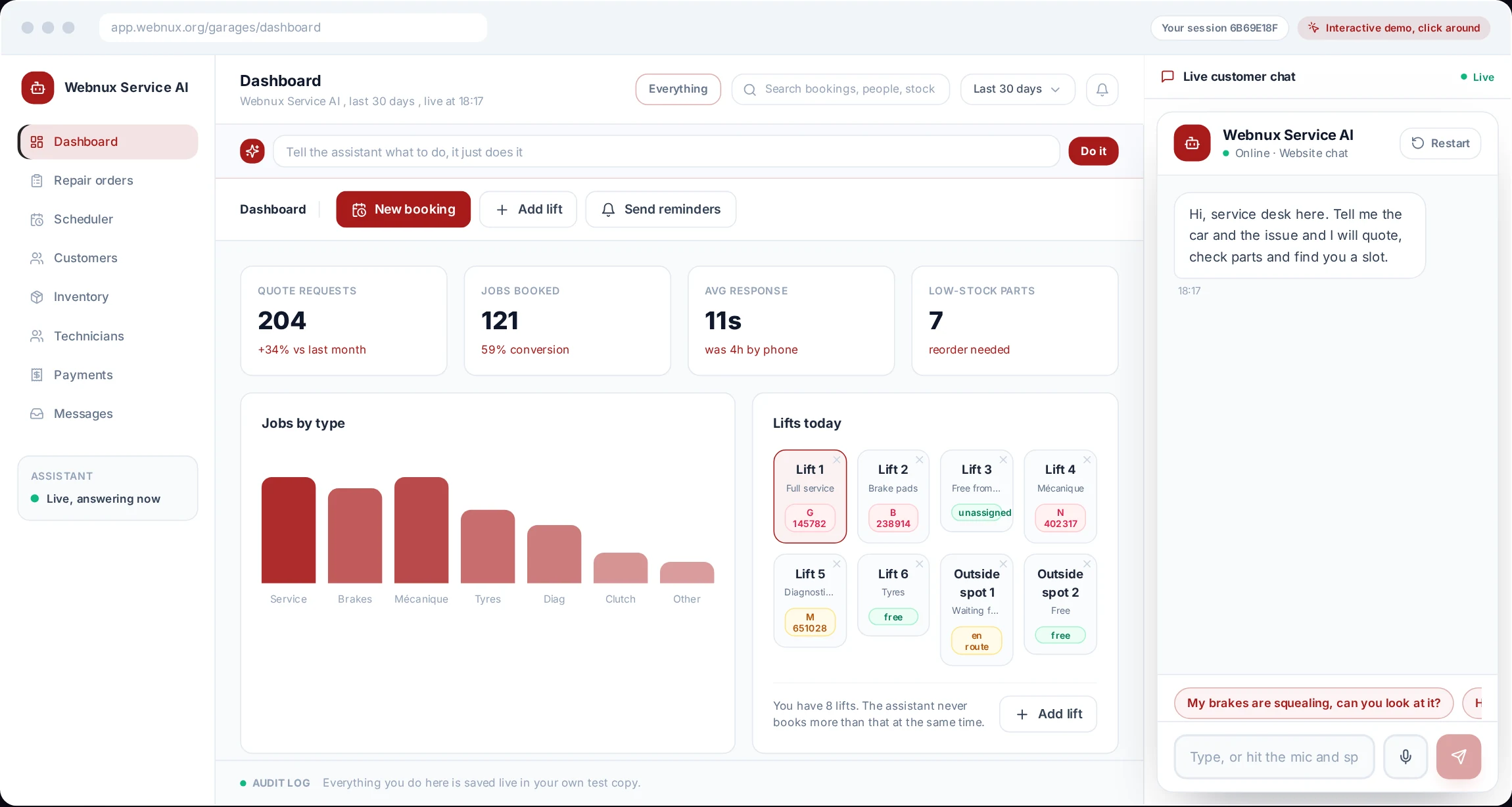Focus the search bookings field
The width and height of the screenshot is (1512, 807).
pyautogui.click(x=840, y=89)
